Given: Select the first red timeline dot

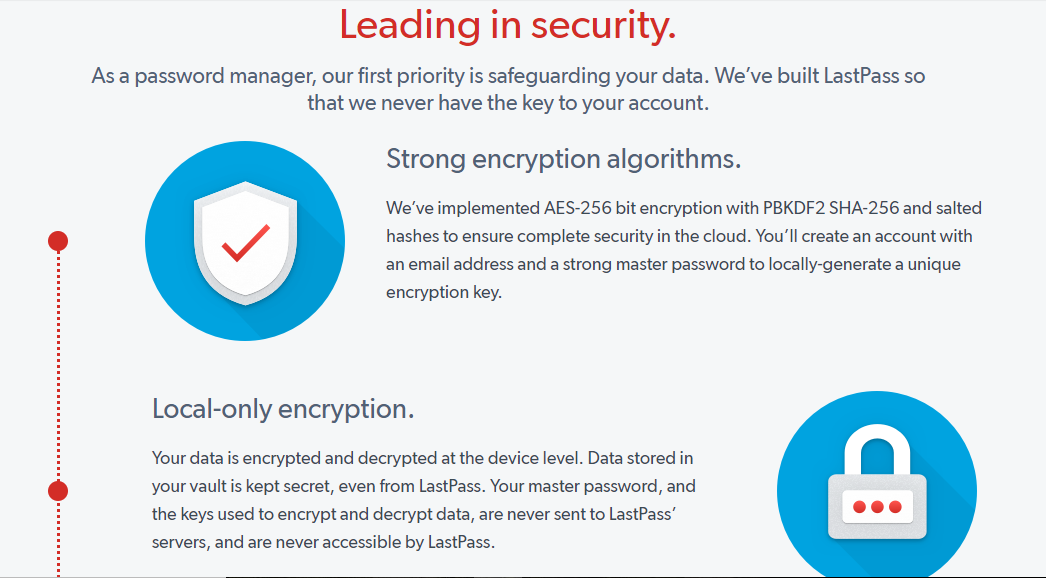Looking at the screenshot, I should click(58, 241).
